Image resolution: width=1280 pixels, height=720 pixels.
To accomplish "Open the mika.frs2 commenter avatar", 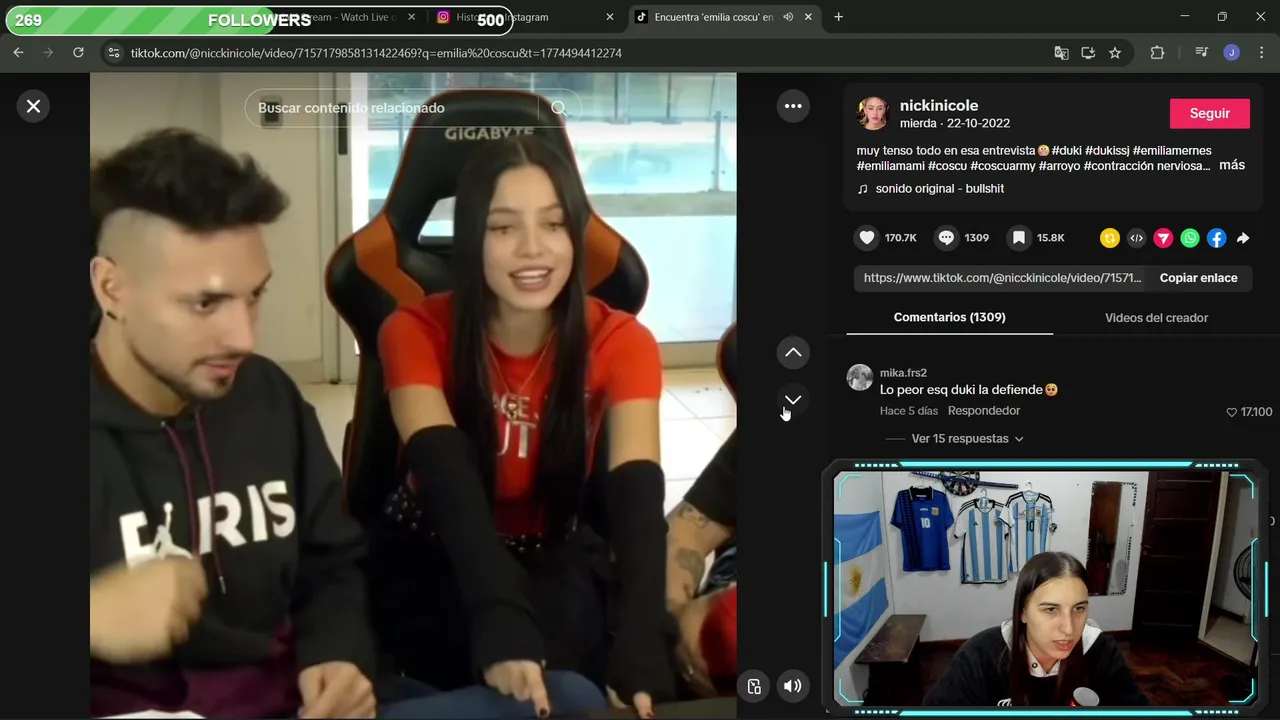I will [860, 377].
